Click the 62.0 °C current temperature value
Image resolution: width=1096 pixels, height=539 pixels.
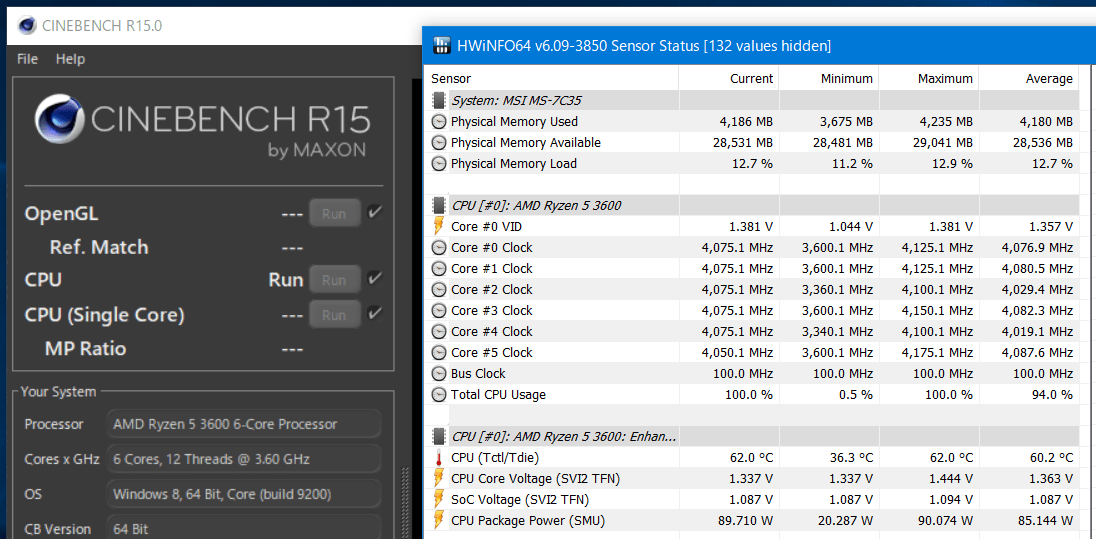tap(752, 457)
